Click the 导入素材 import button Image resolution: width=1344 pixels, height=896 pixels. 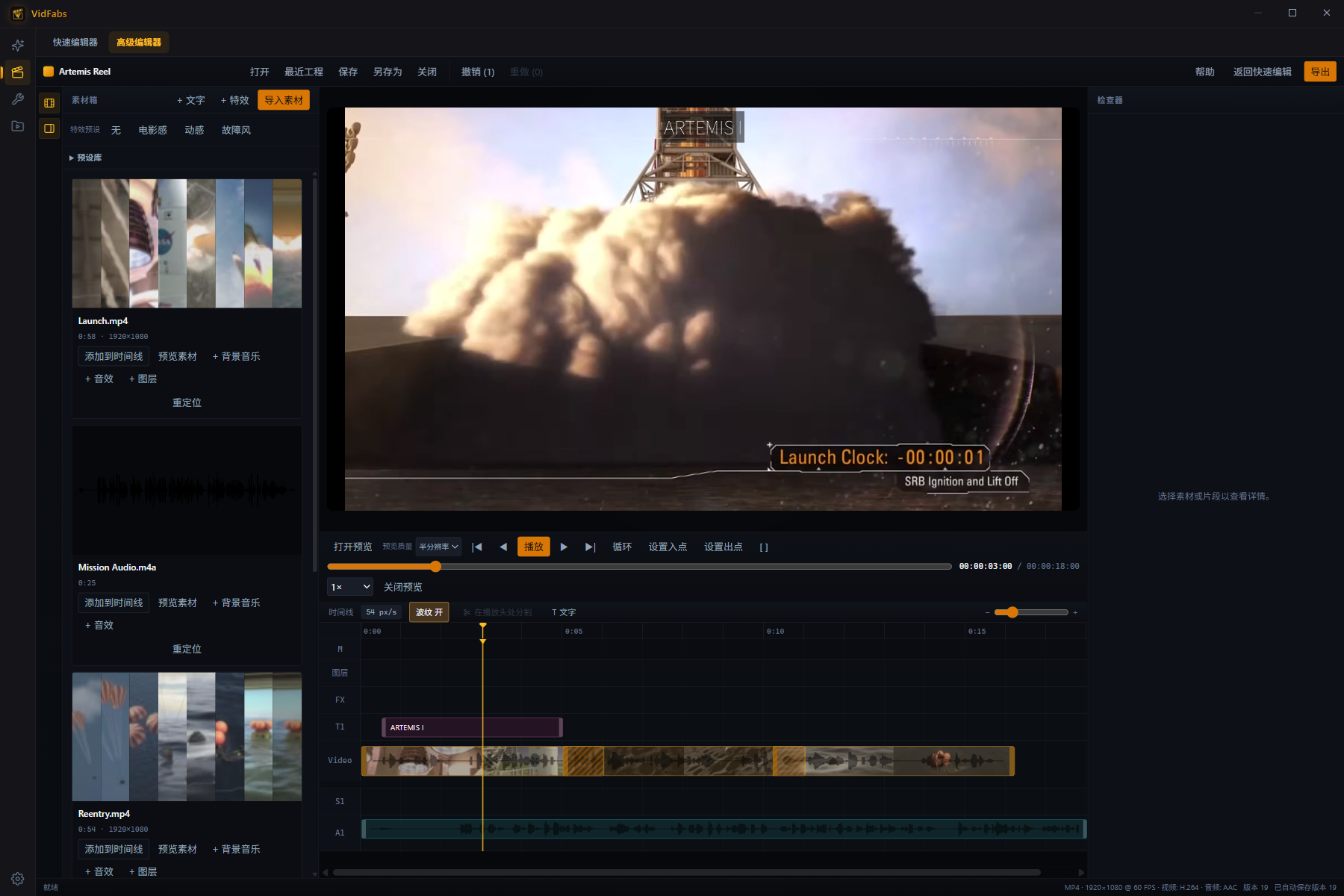click(x=284, y=100)
